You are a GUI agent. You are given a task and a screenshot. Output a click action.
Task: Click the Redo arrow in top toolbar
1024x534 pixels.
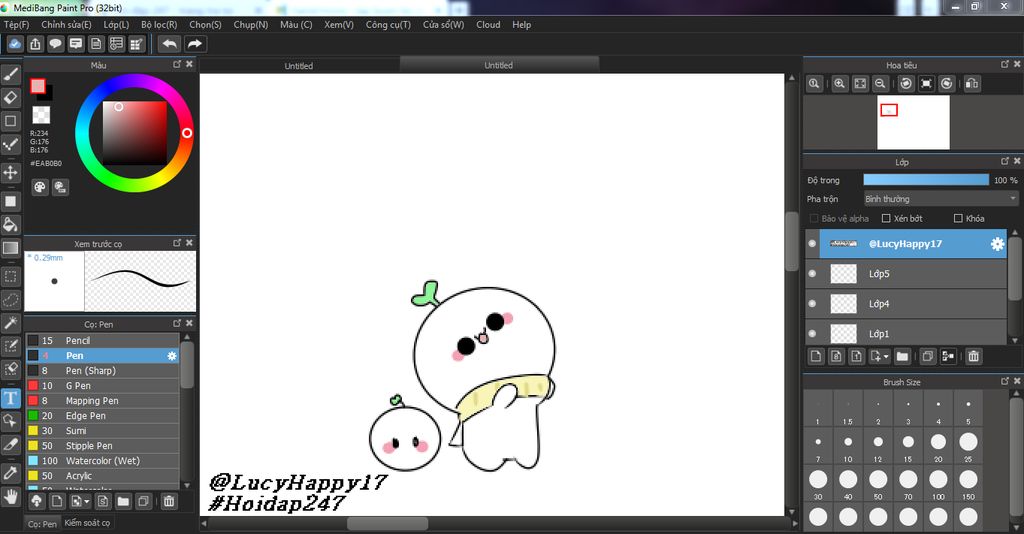pos(195,44)
